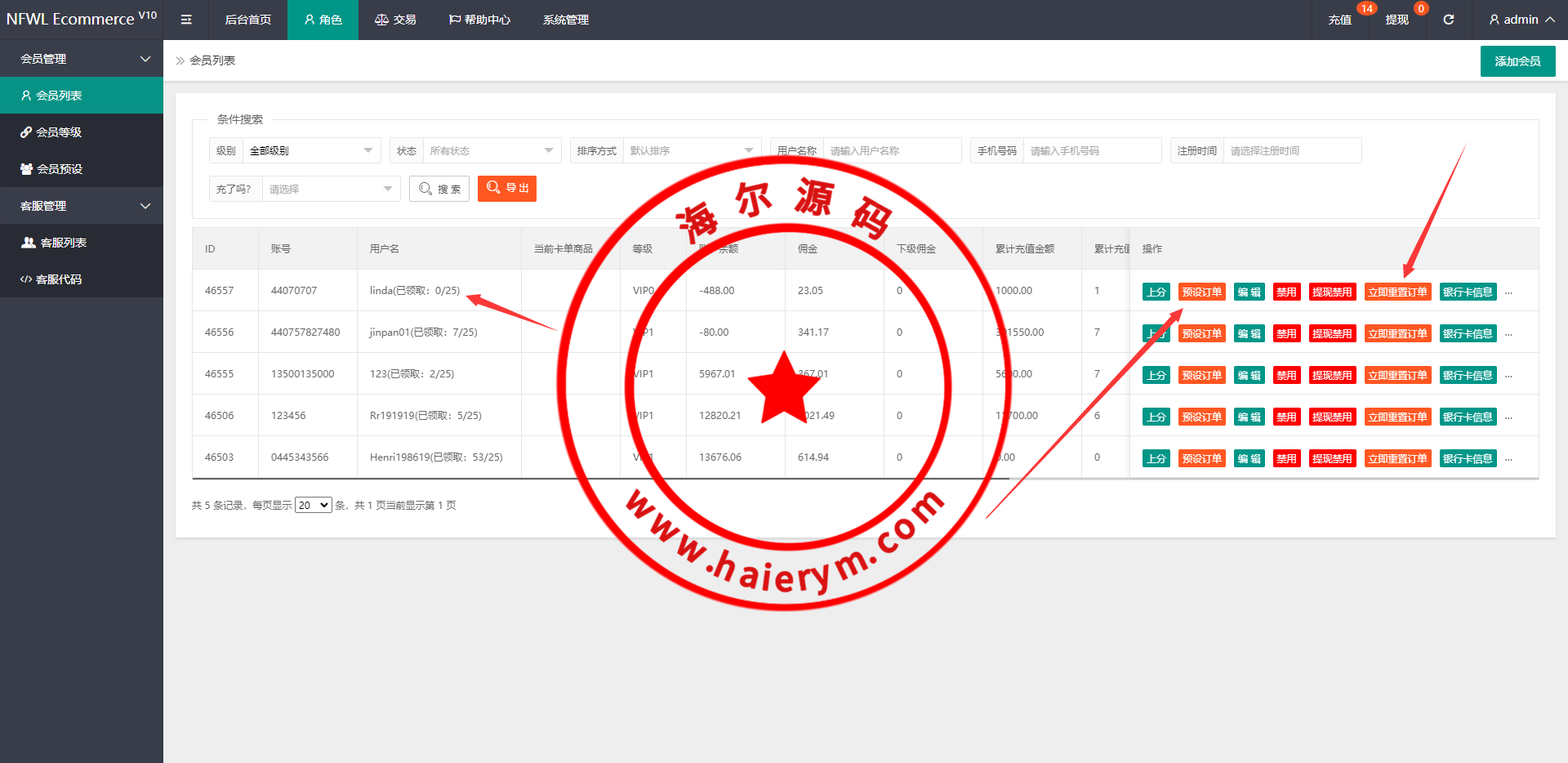This screenshot has height=763, width=1568.
Task: Click 添加会员 button
Action: [x=1517, y=61]
